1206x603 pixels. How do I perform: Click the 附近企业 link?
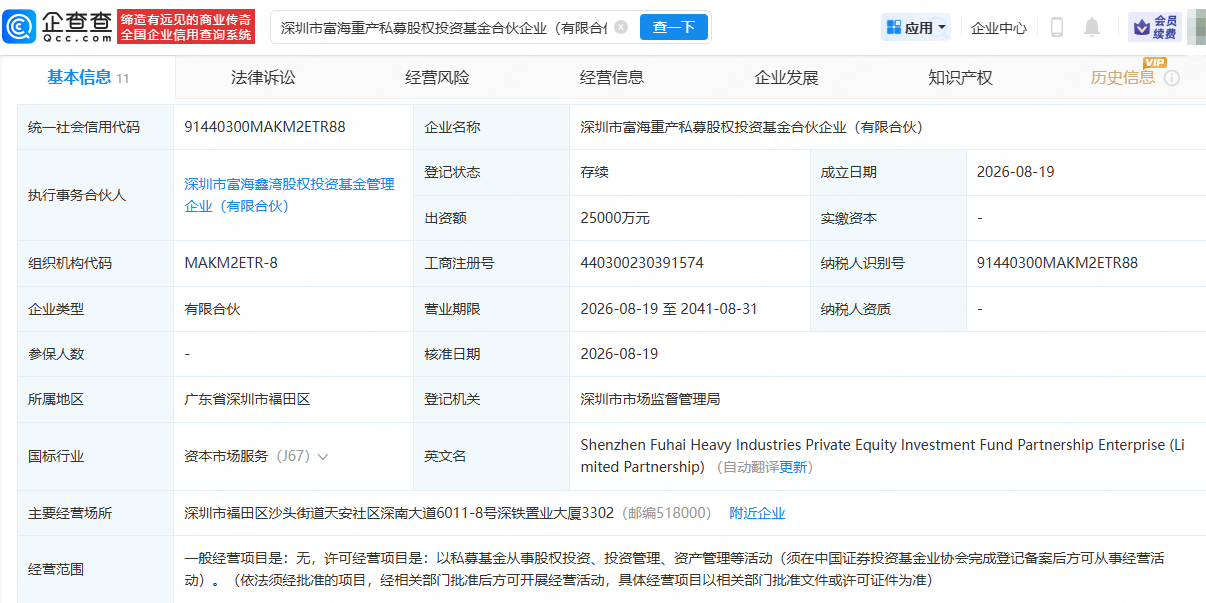coord(757,513)
